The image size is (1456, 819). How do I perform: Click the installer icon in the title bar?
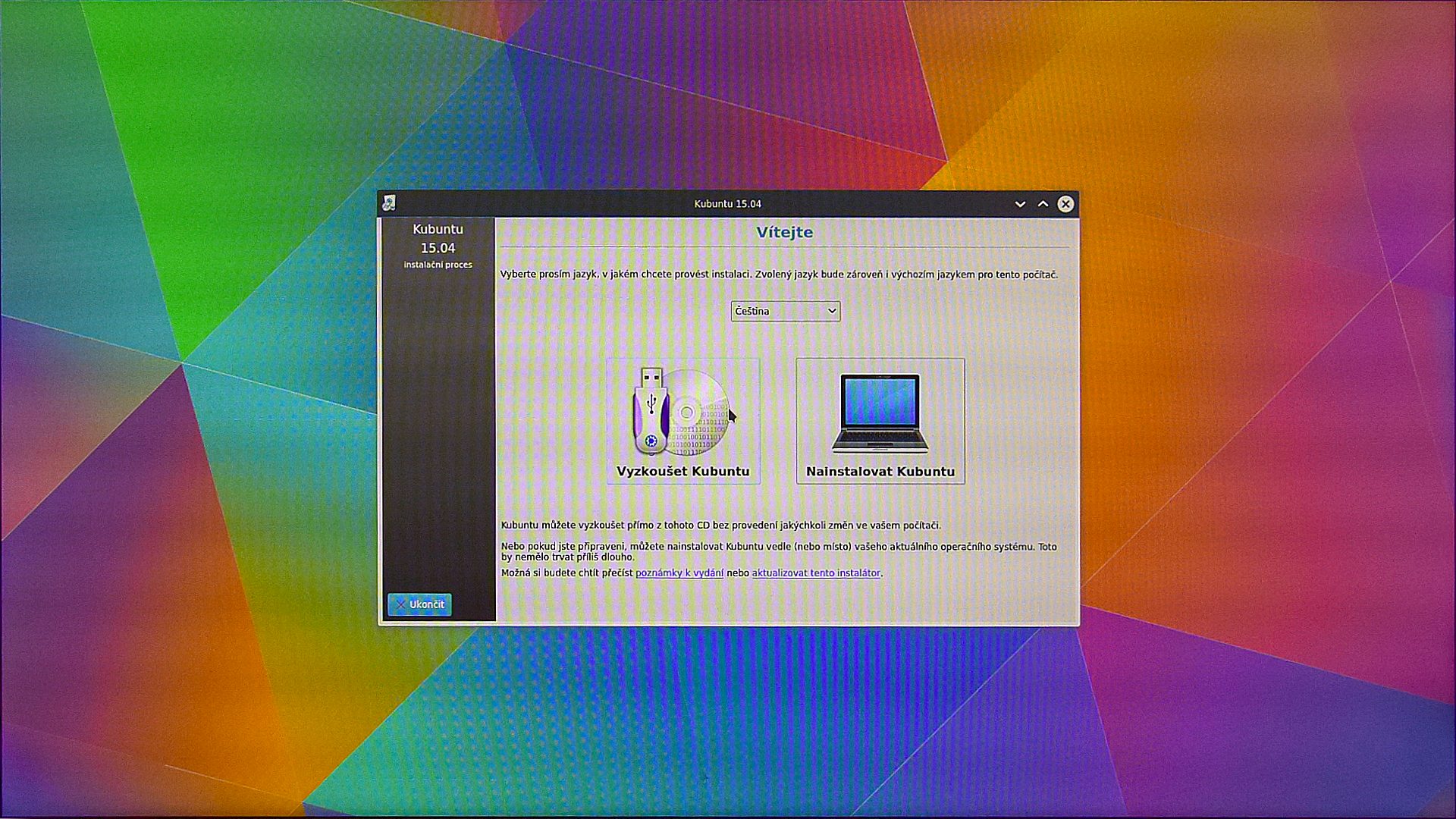(x=389, y=203)
